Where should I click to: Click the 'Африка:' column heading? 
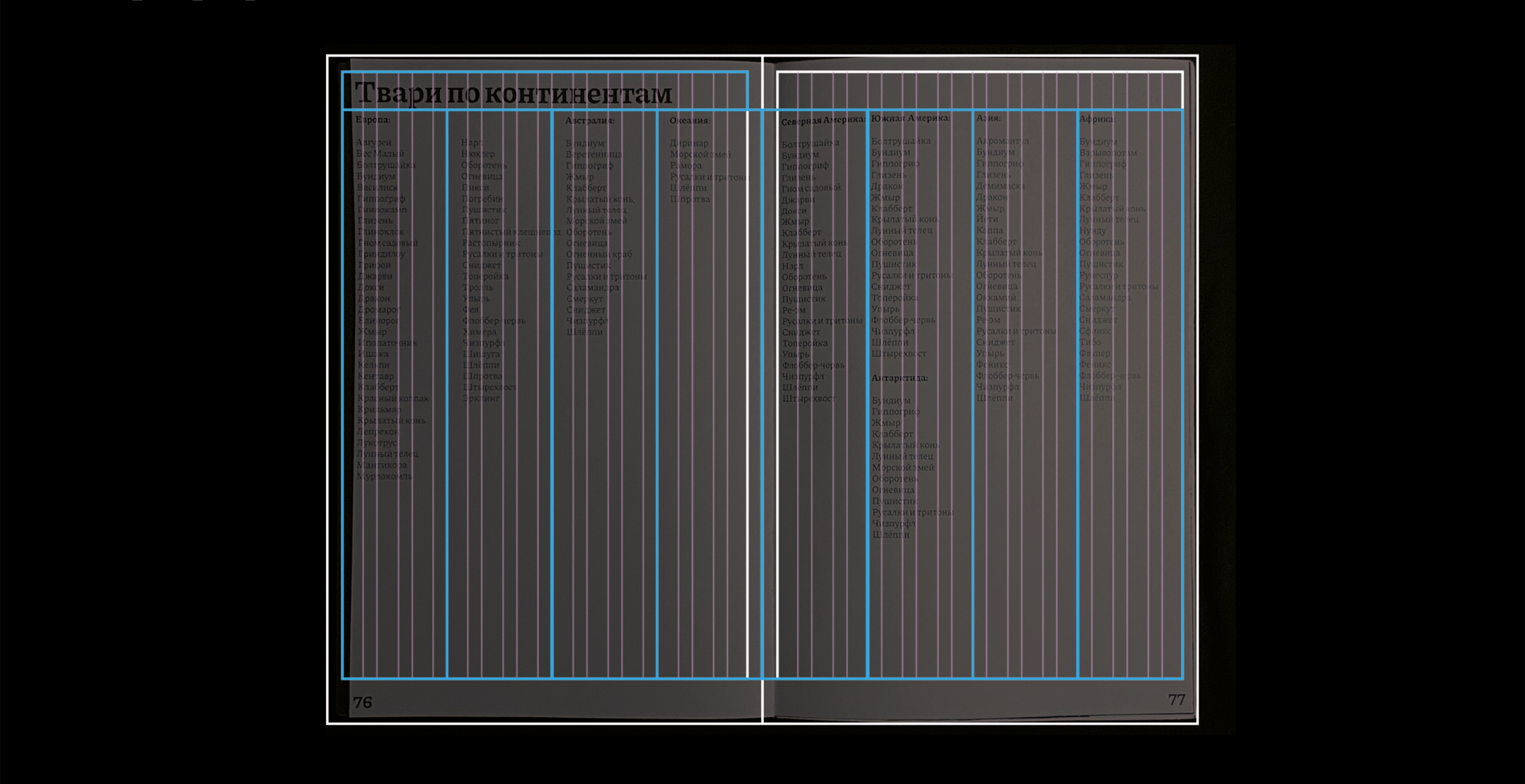pyautogui.click(x=1097, y=119)
